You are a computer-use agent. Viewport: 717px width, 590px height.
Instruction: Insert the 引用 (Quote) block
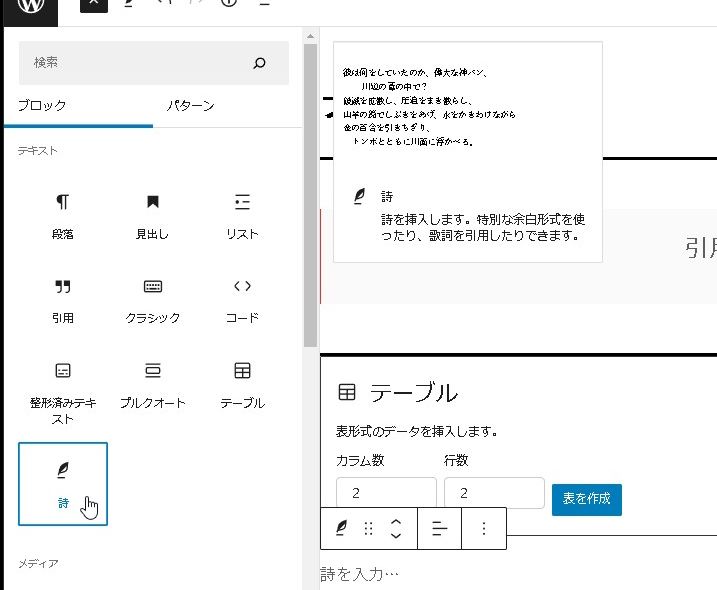(63, 299)
